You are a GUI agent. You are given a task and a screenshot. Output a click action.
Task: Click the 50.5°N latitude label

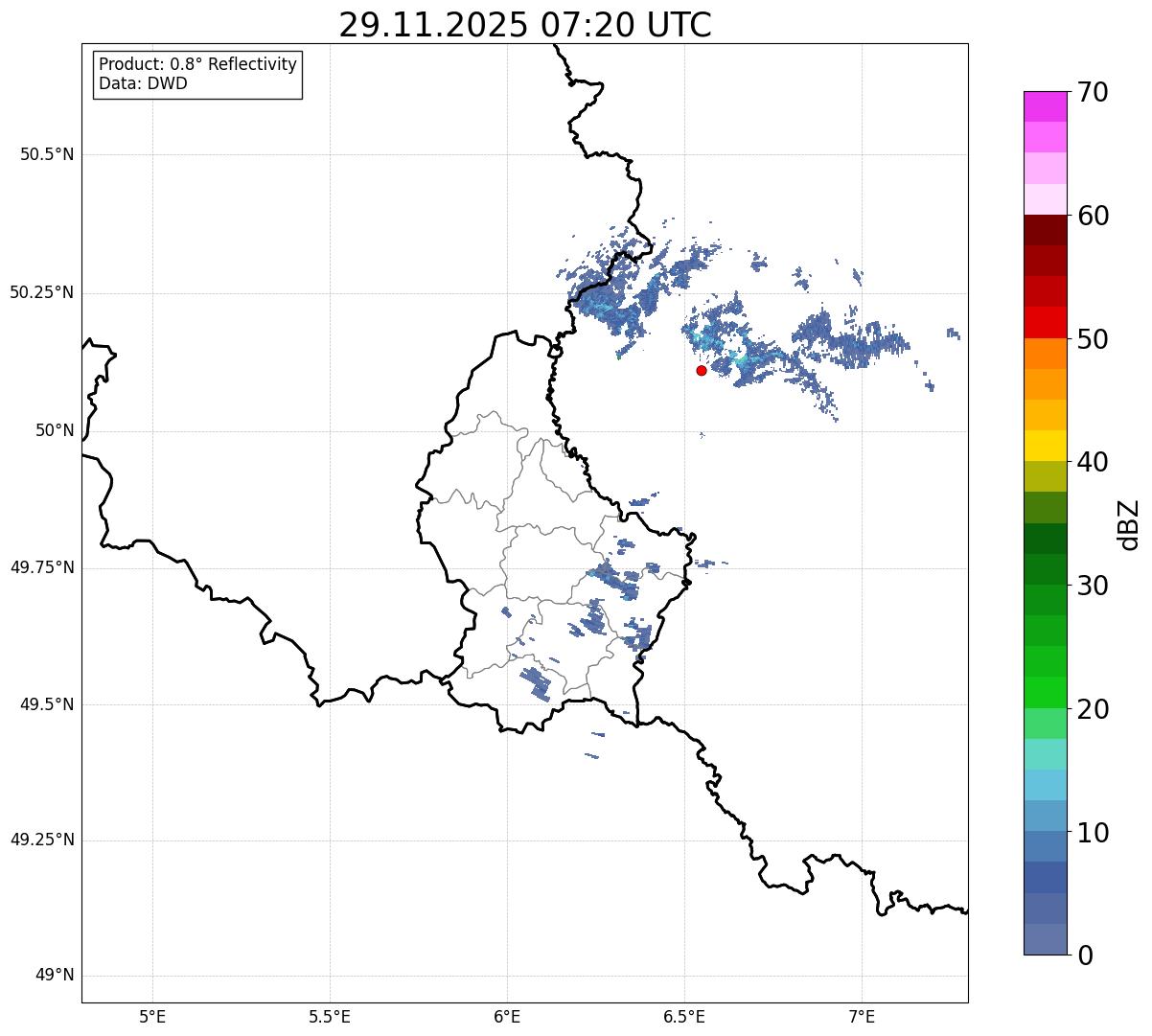[47, 154]
